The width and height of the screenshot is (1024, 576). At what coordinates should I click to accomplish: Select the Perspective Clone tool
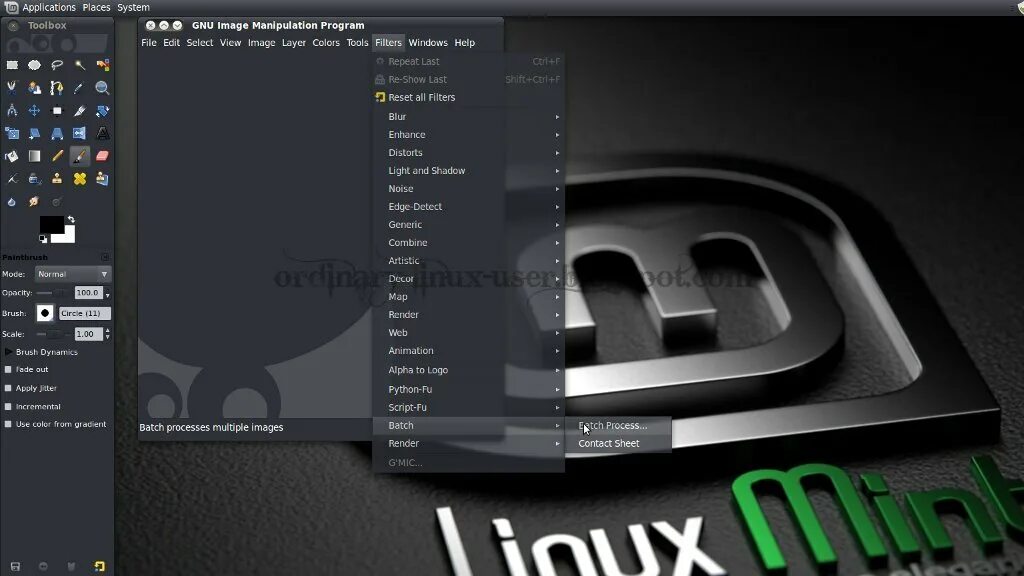point(103,178)
